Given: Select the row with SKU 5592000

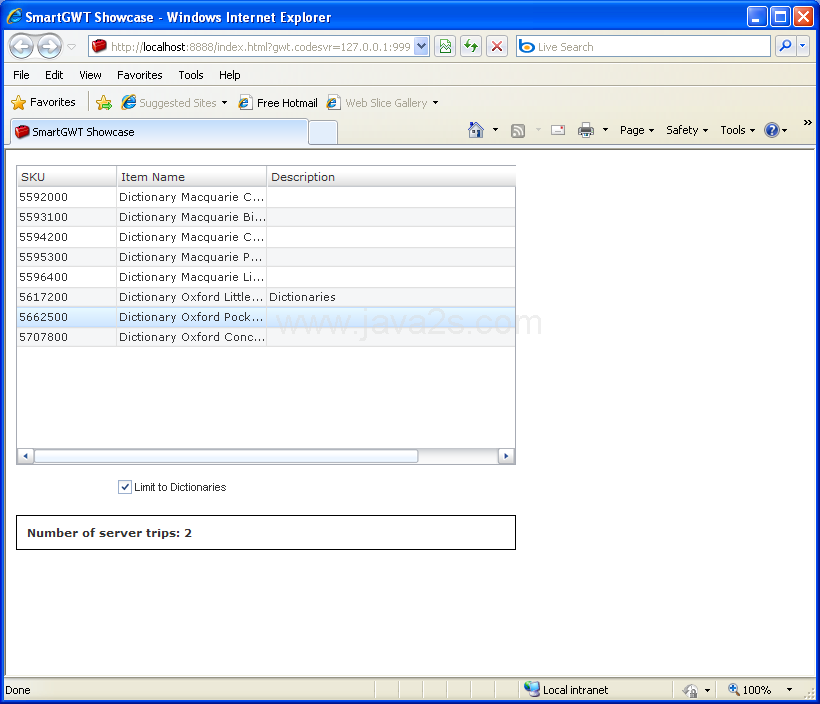Looking at the screenshot, I should [266, 197].
